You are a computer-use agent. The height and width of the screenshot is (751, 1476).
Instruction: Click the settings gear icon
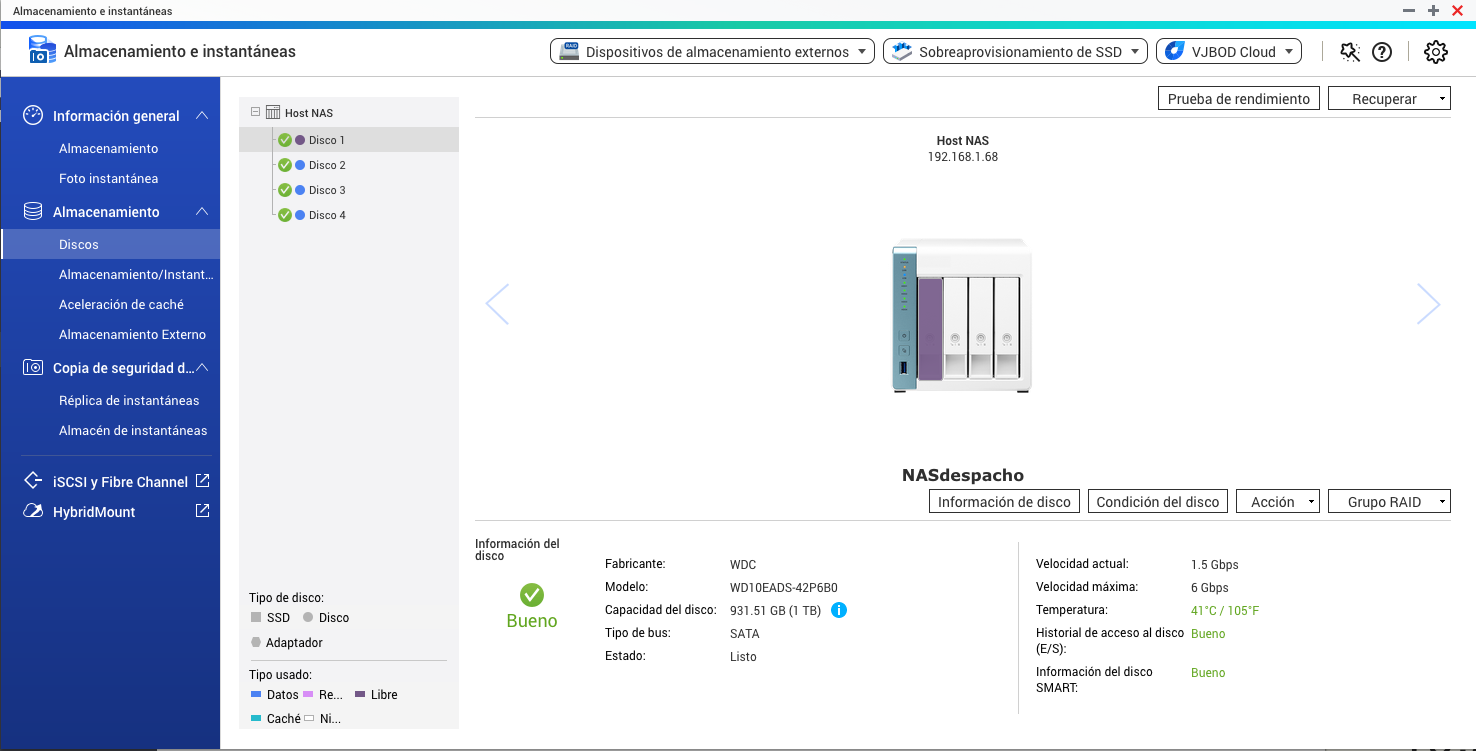(x=1435, y=52)
